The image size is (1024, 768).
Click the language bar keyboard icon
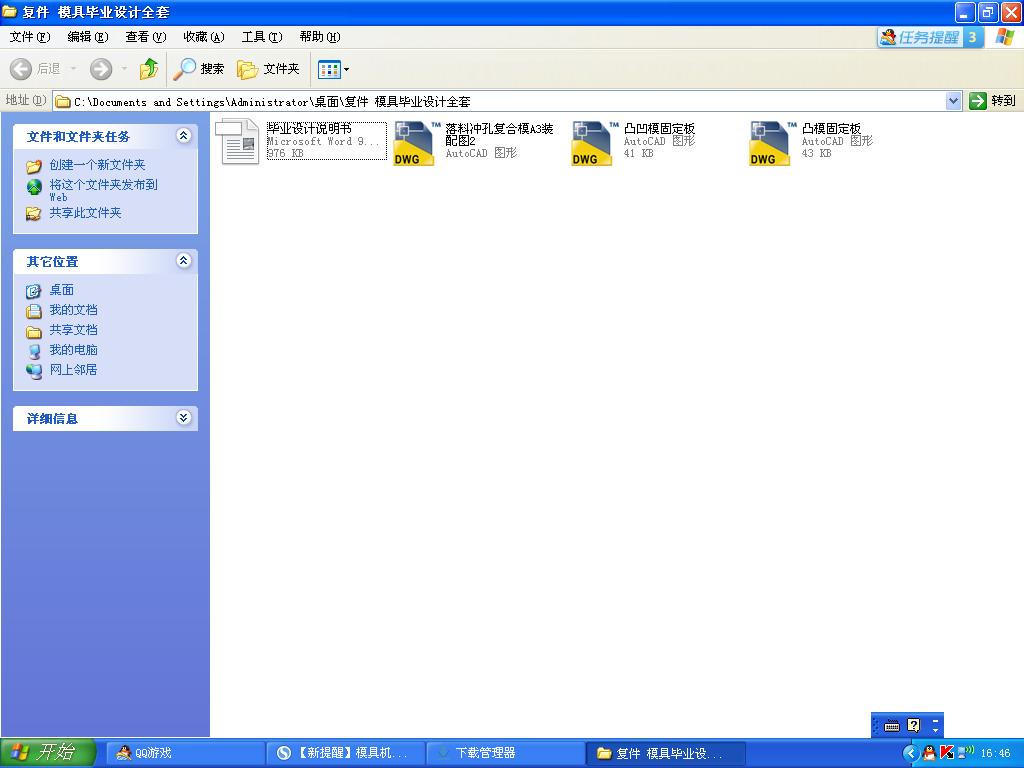click(892, 726)
